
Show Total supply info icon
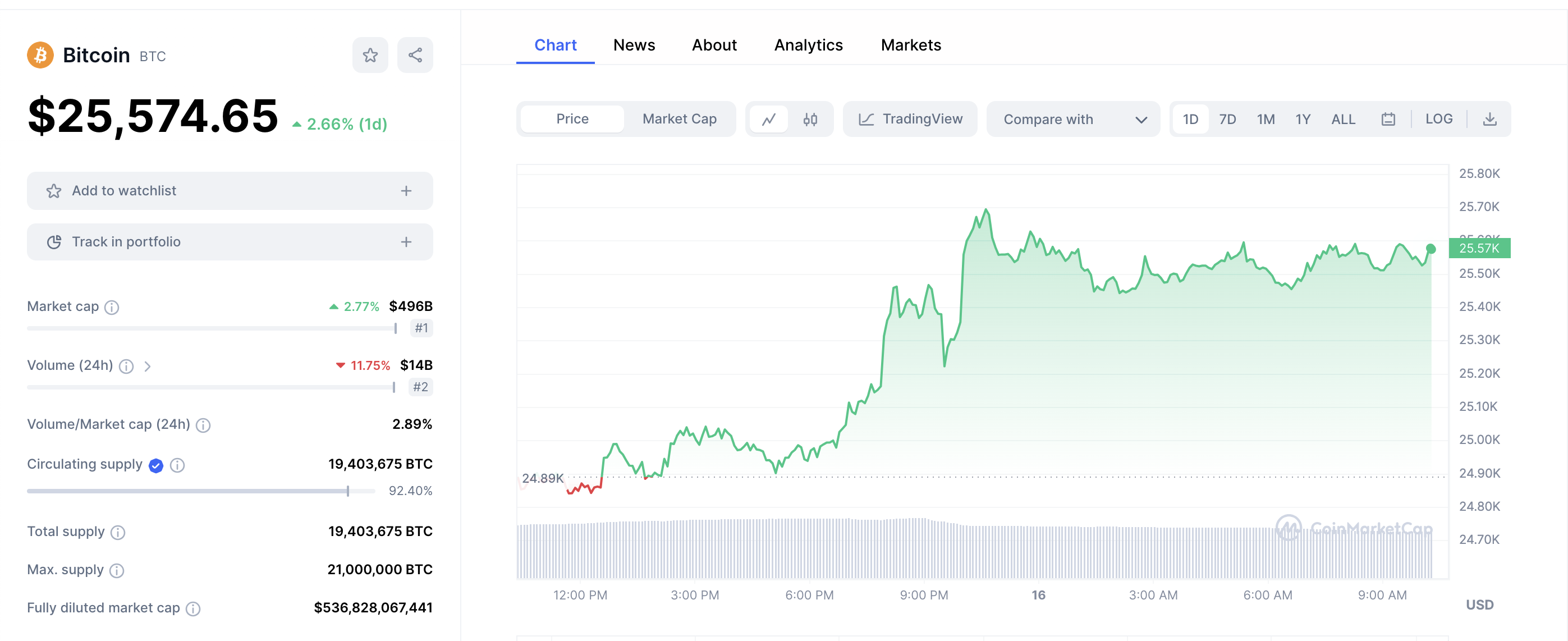[x=118, y=533]
